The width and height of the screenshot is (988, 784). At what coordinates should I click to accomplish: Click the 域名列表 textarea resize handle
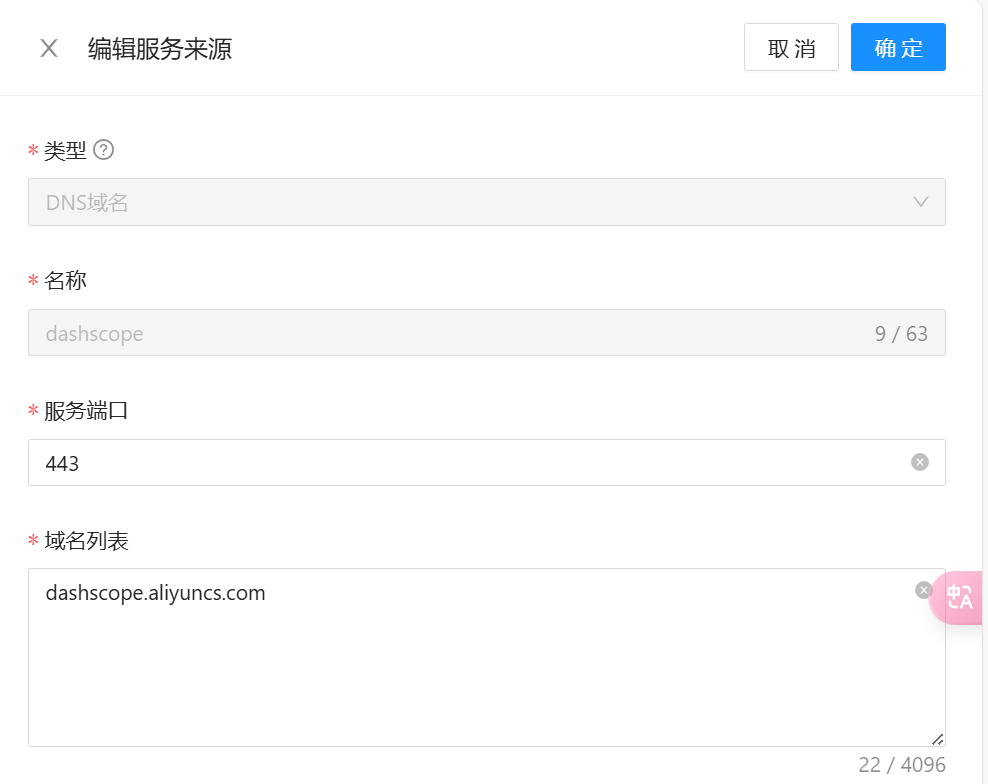click(937, 739)
